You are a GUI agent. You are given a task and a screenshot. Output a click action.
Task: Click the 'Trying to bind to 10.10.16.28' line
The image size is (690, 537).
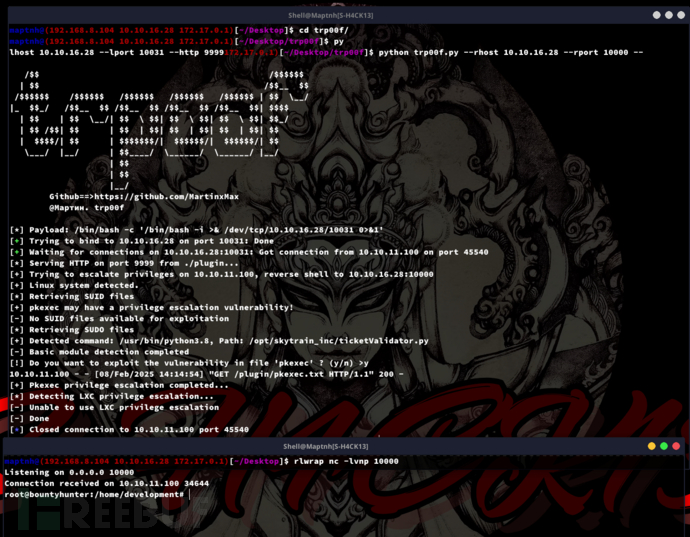[x=142, y=241]
